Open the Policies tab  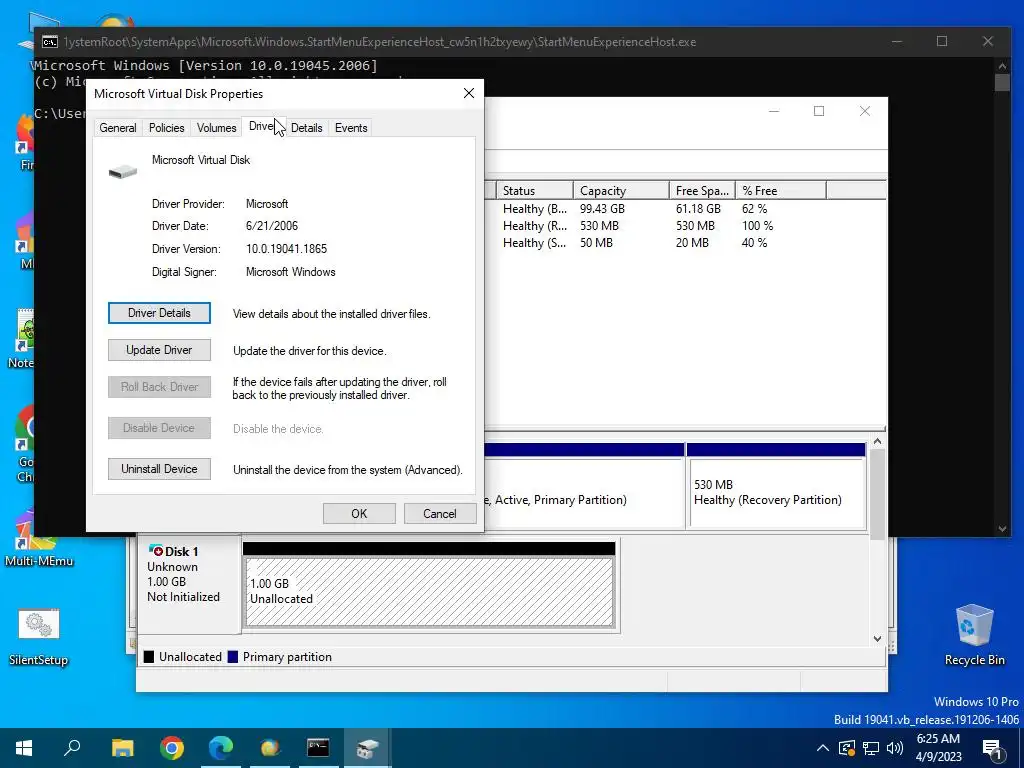tap(167, 128)
